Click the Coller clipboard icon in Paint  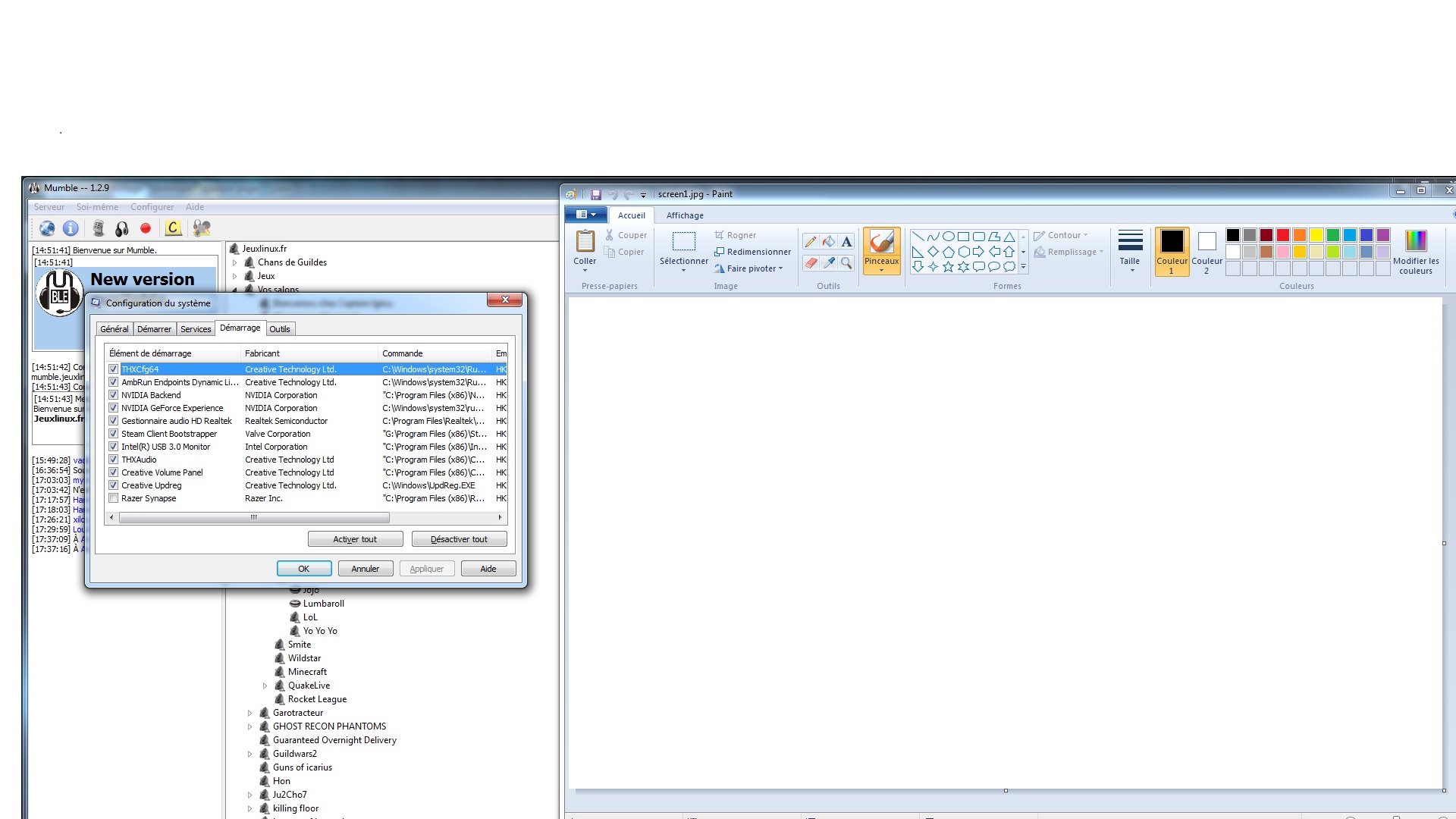click(585, 241)
